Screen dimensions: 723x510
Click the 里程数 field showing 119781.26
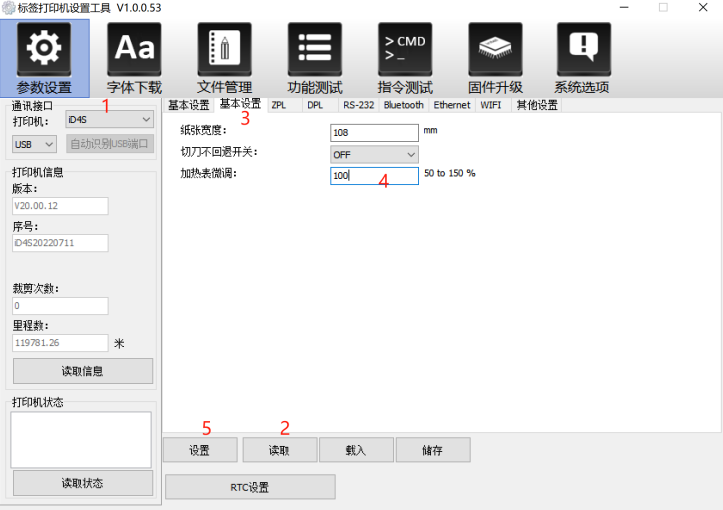coord(60,343)
